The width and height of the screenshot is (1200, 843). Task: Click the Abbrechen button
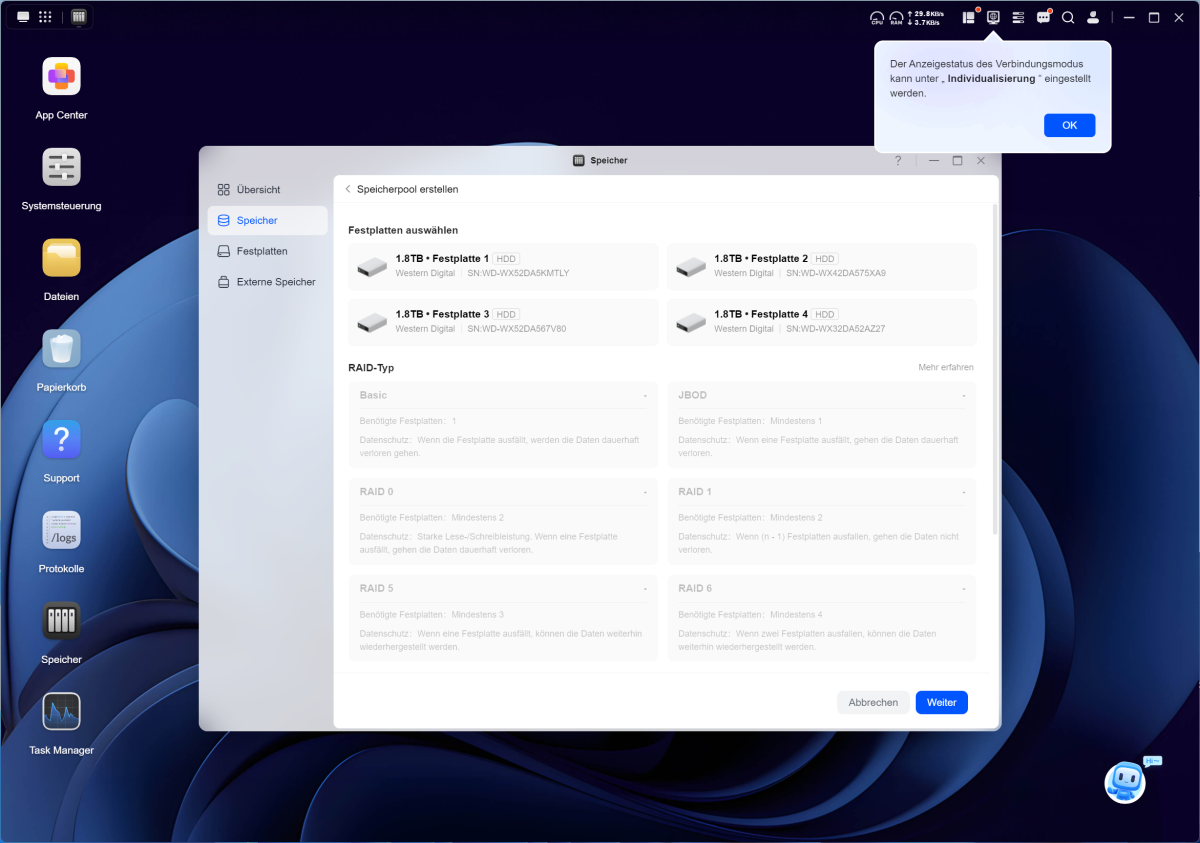(873, 702)
